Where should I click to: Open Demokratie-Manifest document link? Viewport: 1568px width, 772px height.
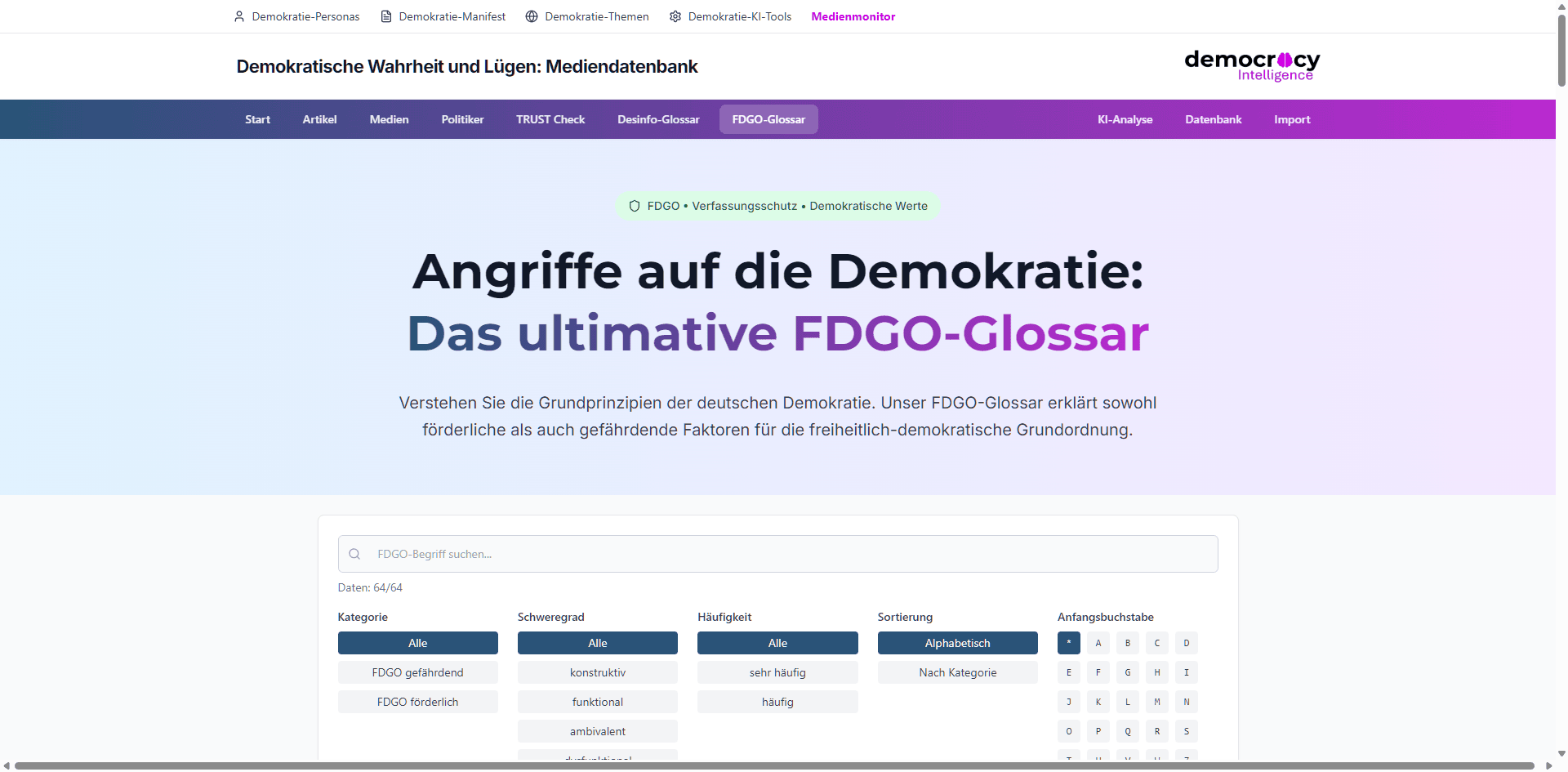[x=443, y=16]
